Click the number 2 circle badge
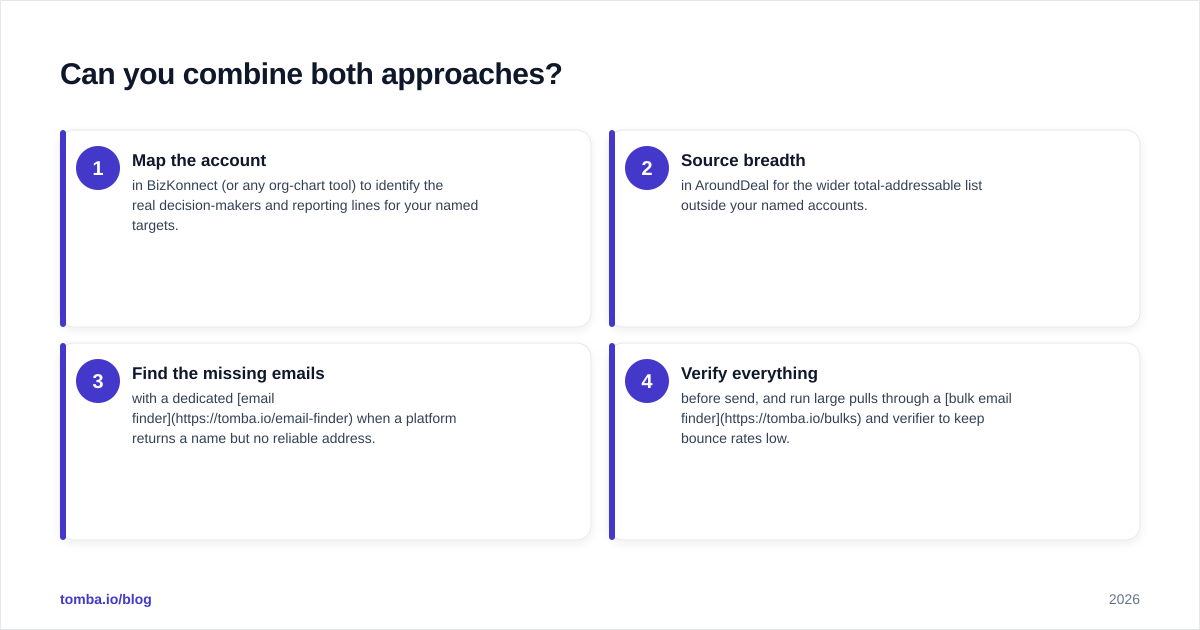1200x630 pixels. click(647, 168)
